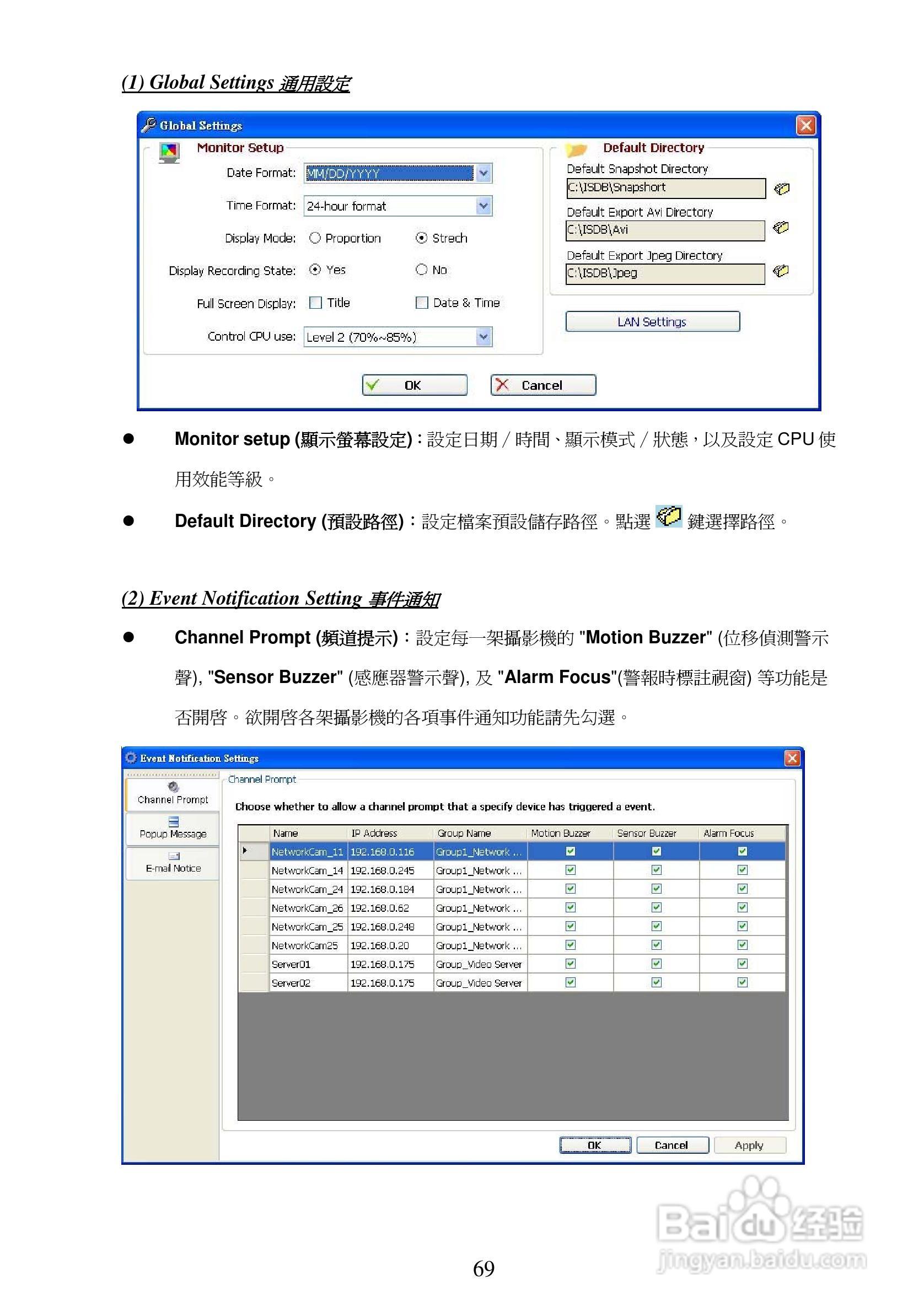This screenshot has height=1312, width=924.
Task: Switch to the Popup Message tab
Action: (173, 830)
